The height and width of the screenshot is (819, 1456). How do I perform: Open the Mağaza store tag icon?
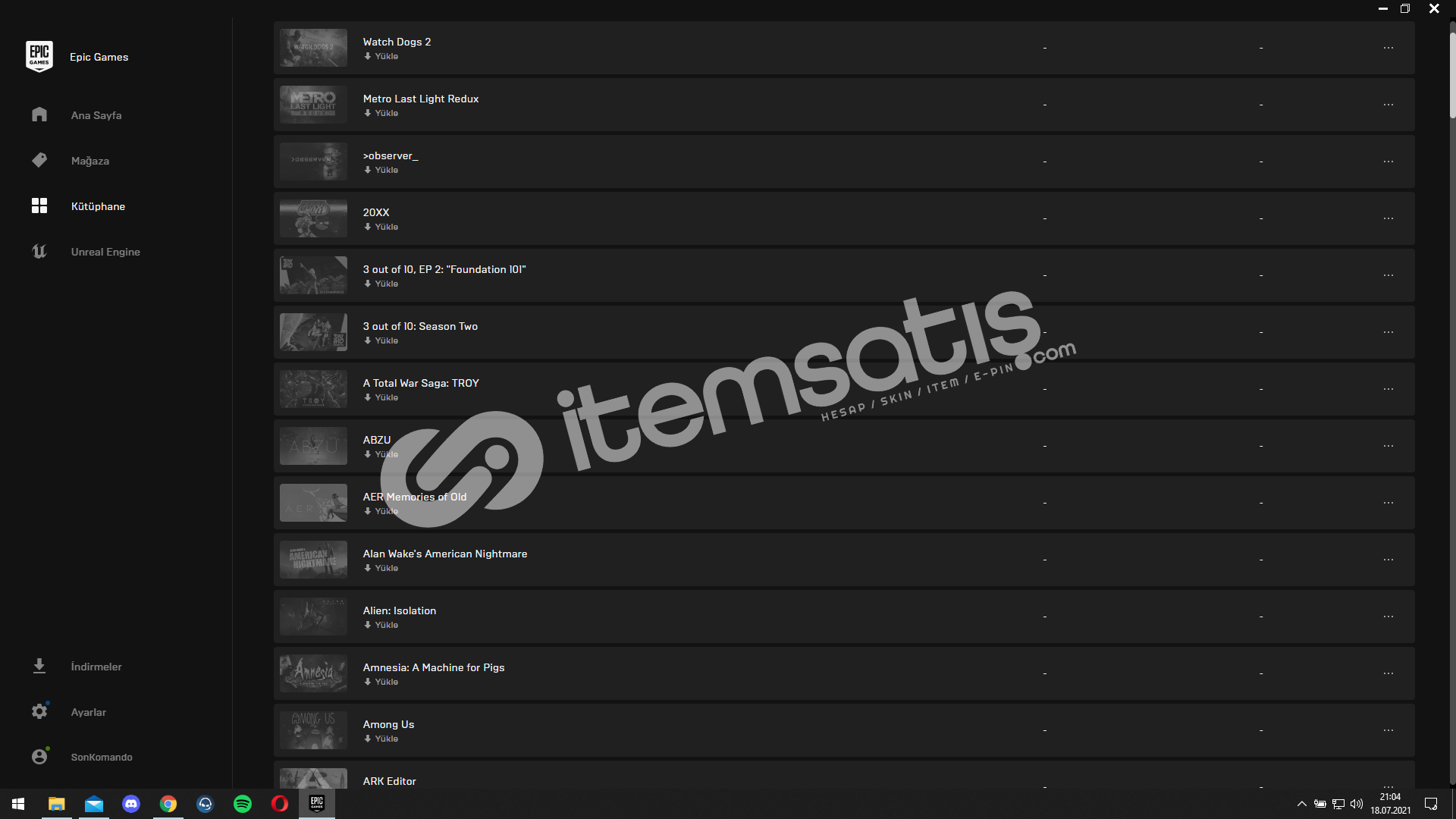pyautogui.click(x=39, y=160)
